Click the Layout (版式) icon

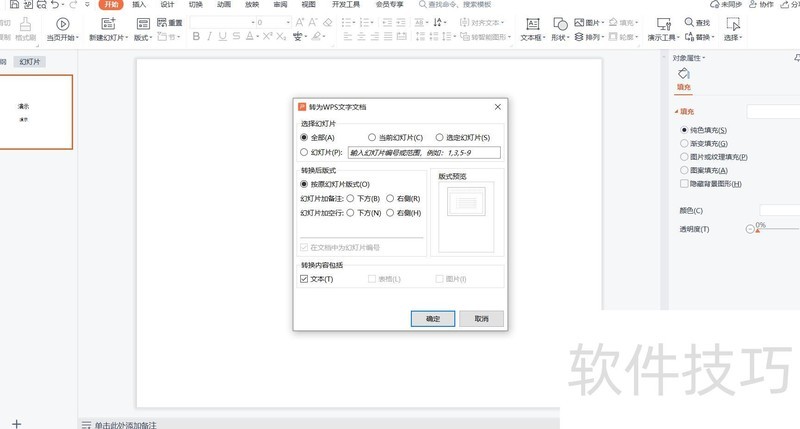pos(143,24)
